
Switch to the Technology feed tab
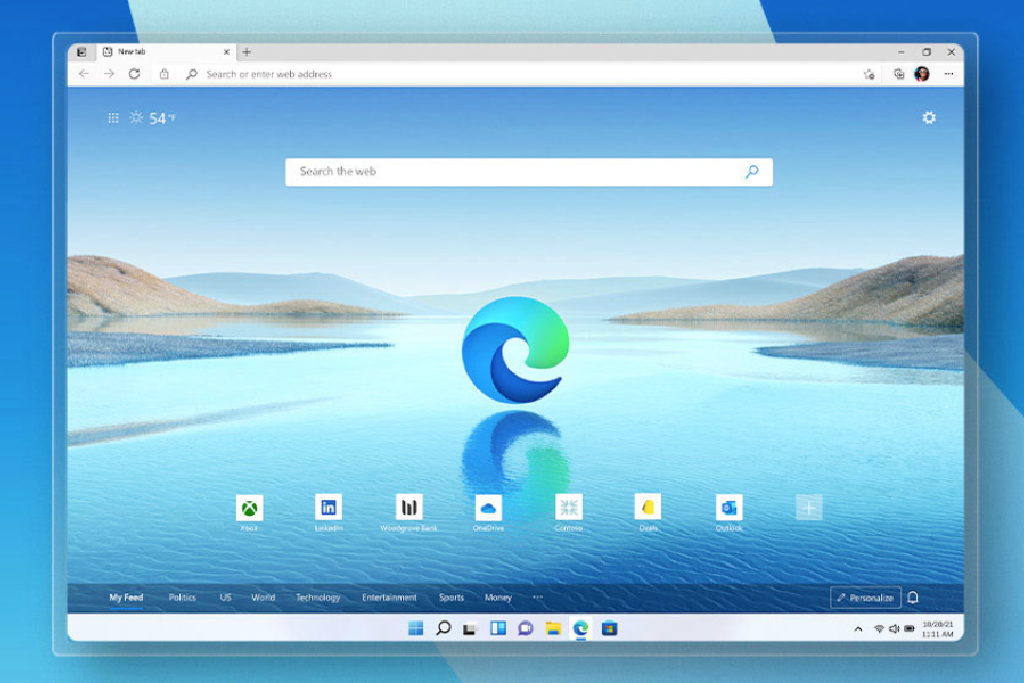[318, 597]
